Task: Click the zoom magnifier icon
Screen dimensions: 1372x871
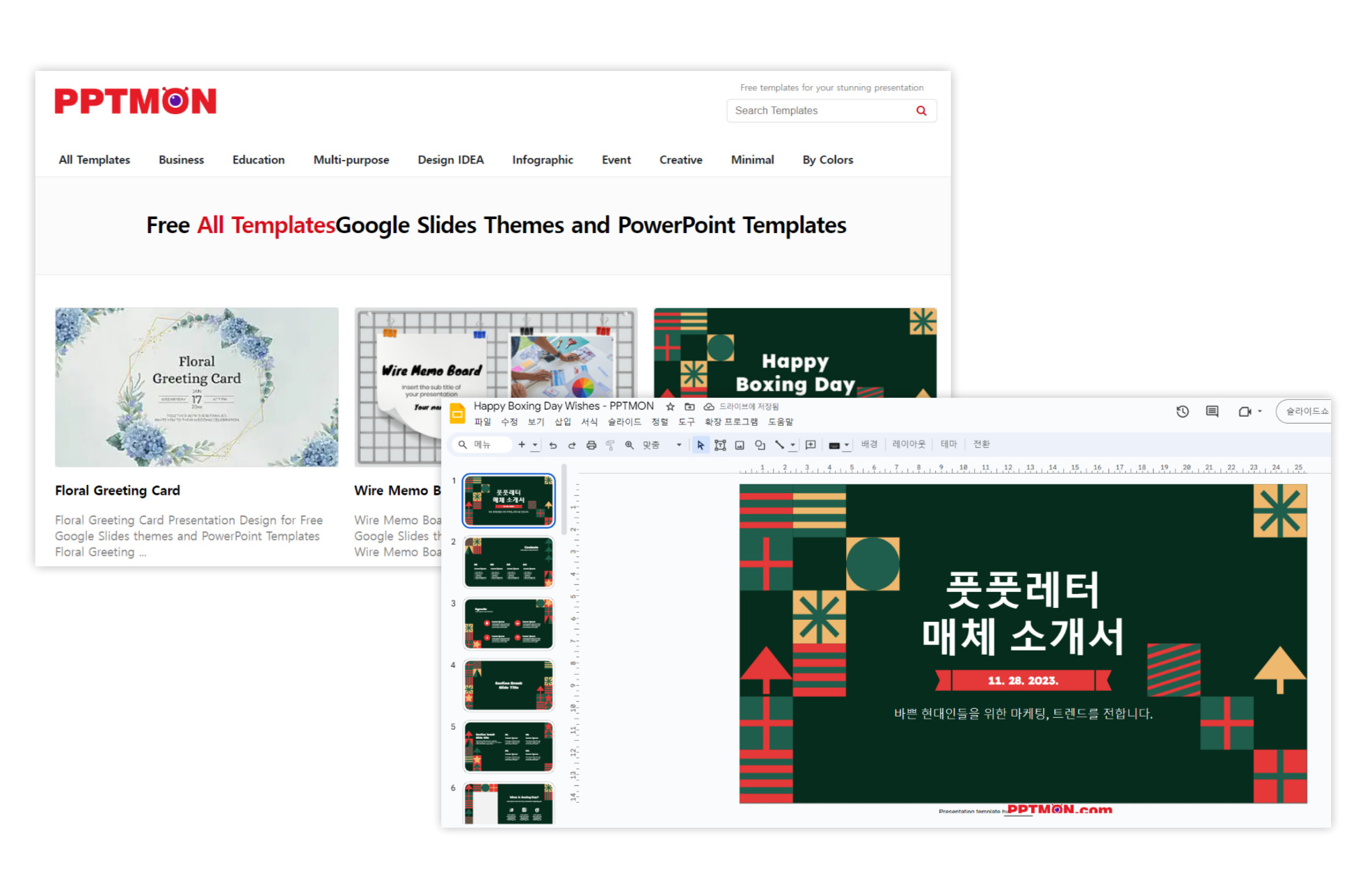Action: tap(629, 445)
